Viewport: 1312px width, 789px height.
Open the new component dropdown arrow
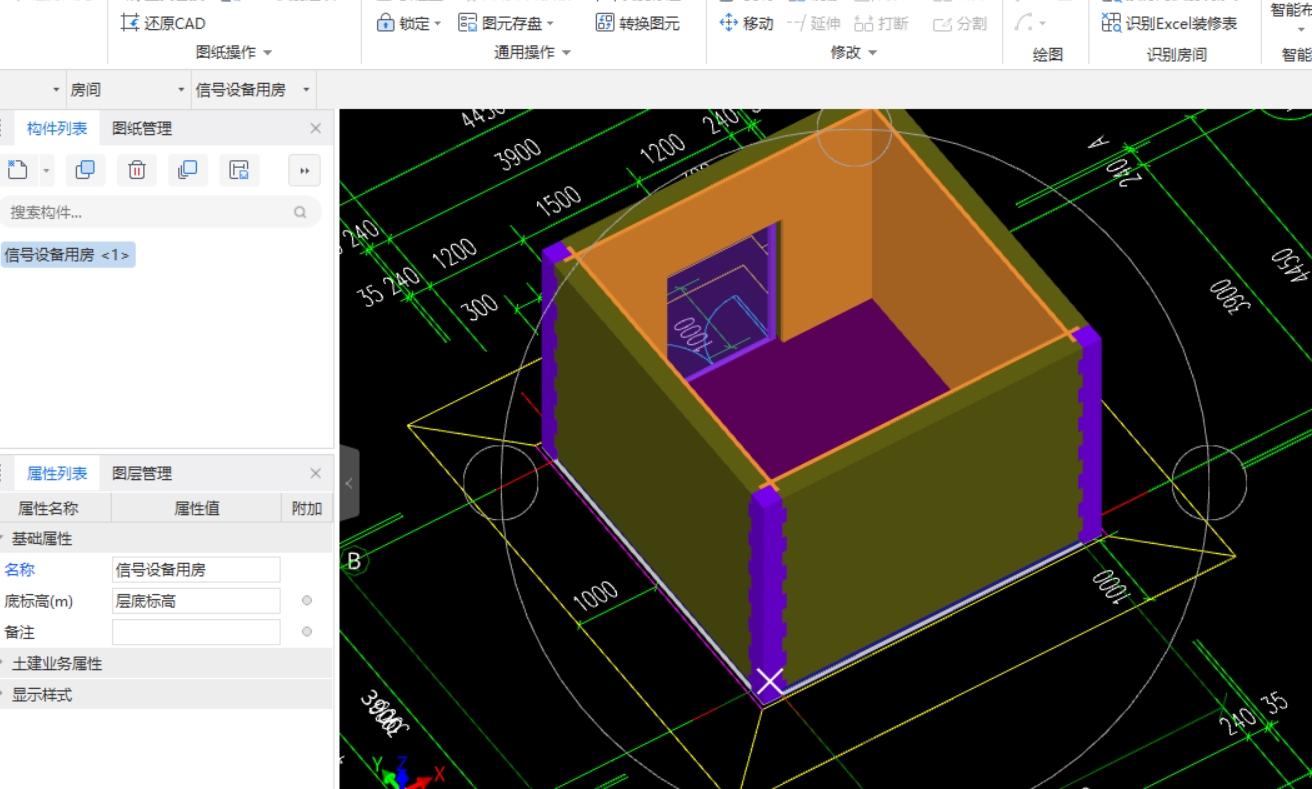click(46, 171)
